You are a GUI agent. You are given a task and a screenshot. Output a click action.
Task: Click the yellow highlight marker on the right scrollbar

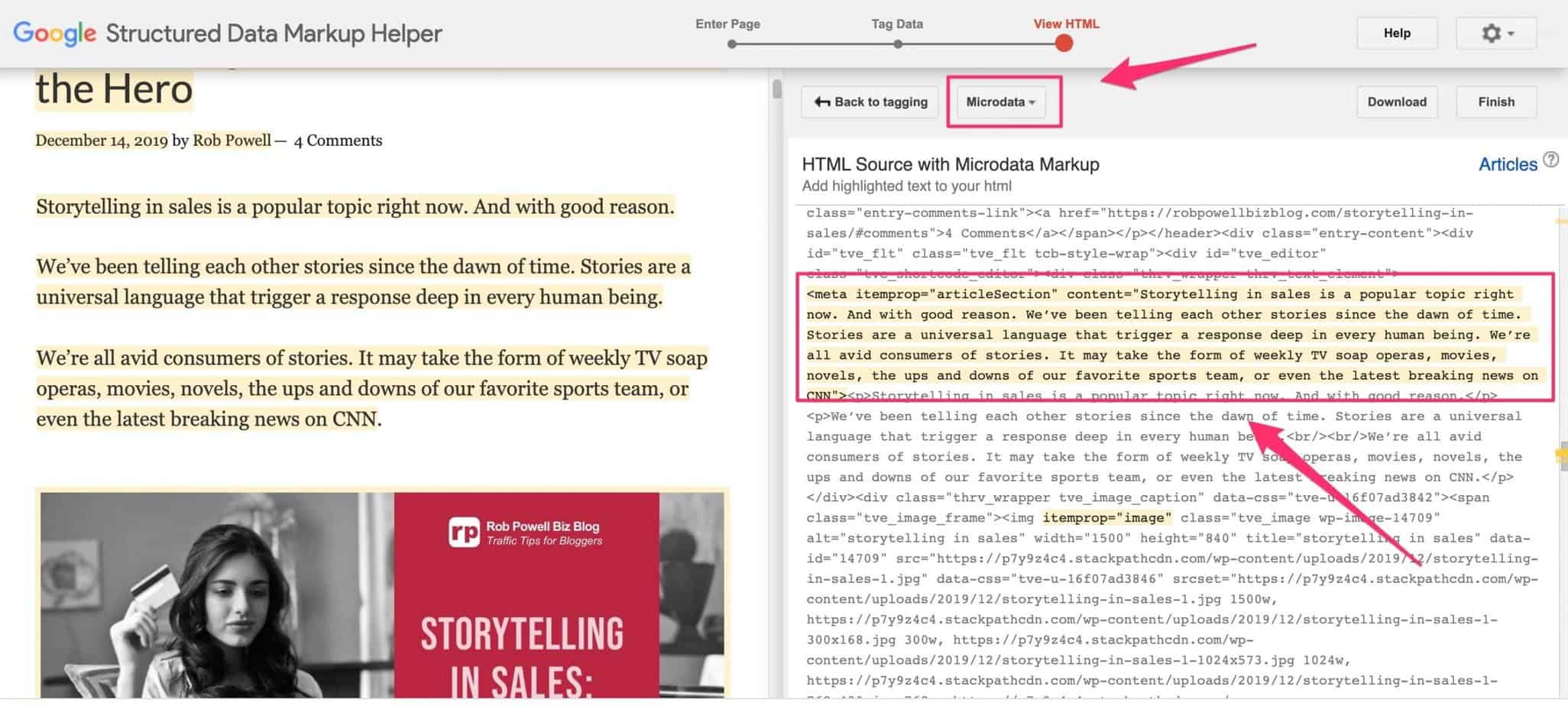coord(1562,452)
